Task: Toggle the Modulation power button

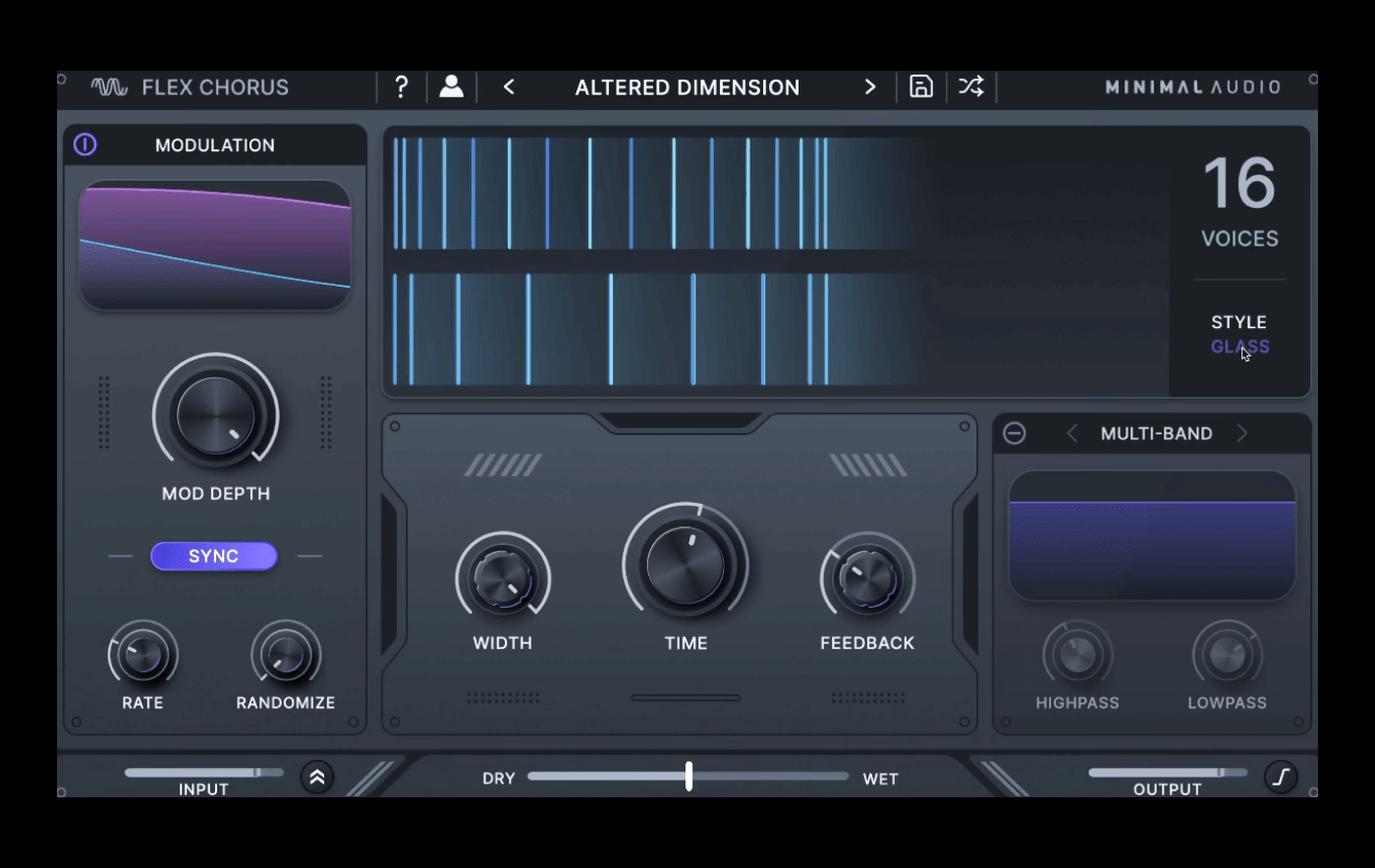Action: [85, 145]
